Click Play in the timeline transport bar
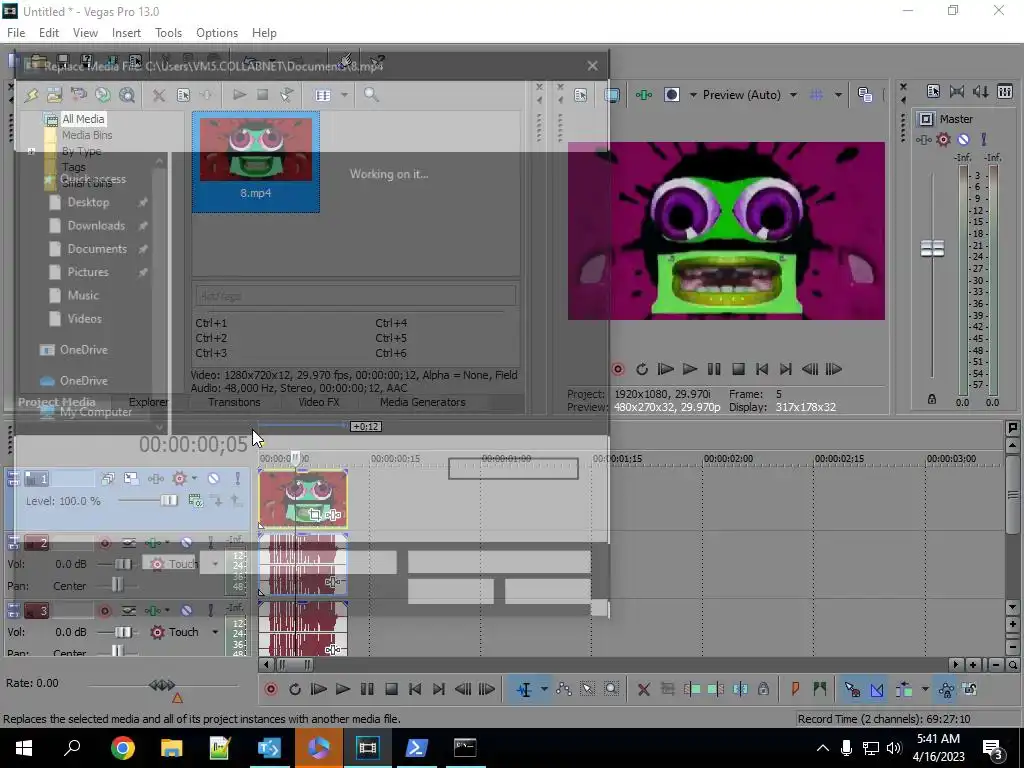1024x768 pixels. coord(342,689)
